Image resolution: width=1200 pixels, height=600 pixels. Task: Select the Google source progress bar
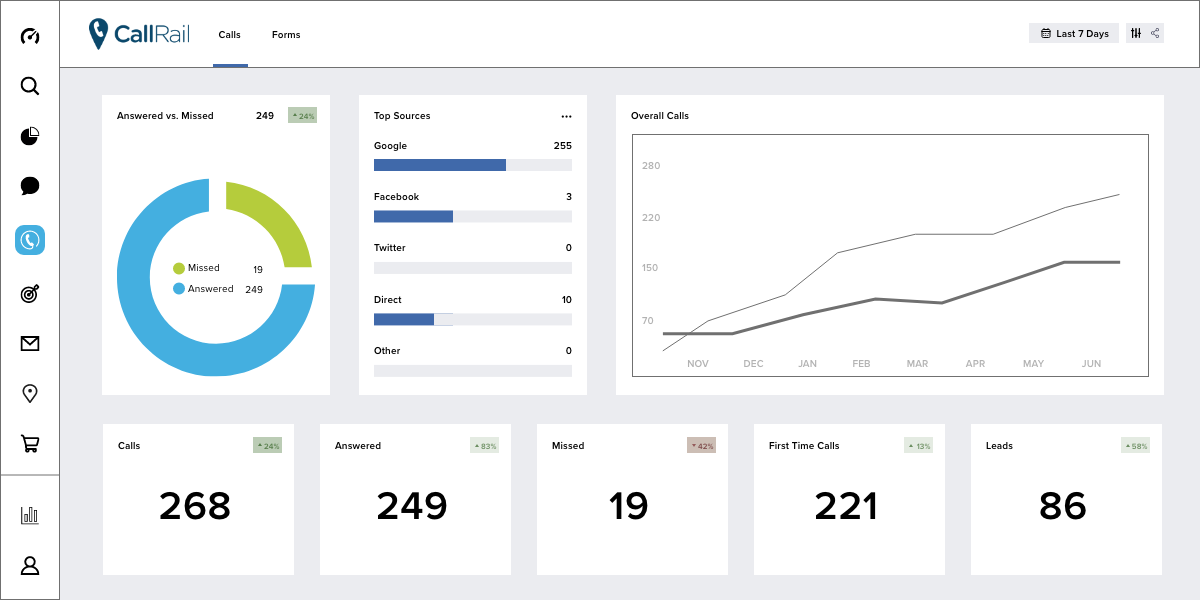[x=472, y=165]
